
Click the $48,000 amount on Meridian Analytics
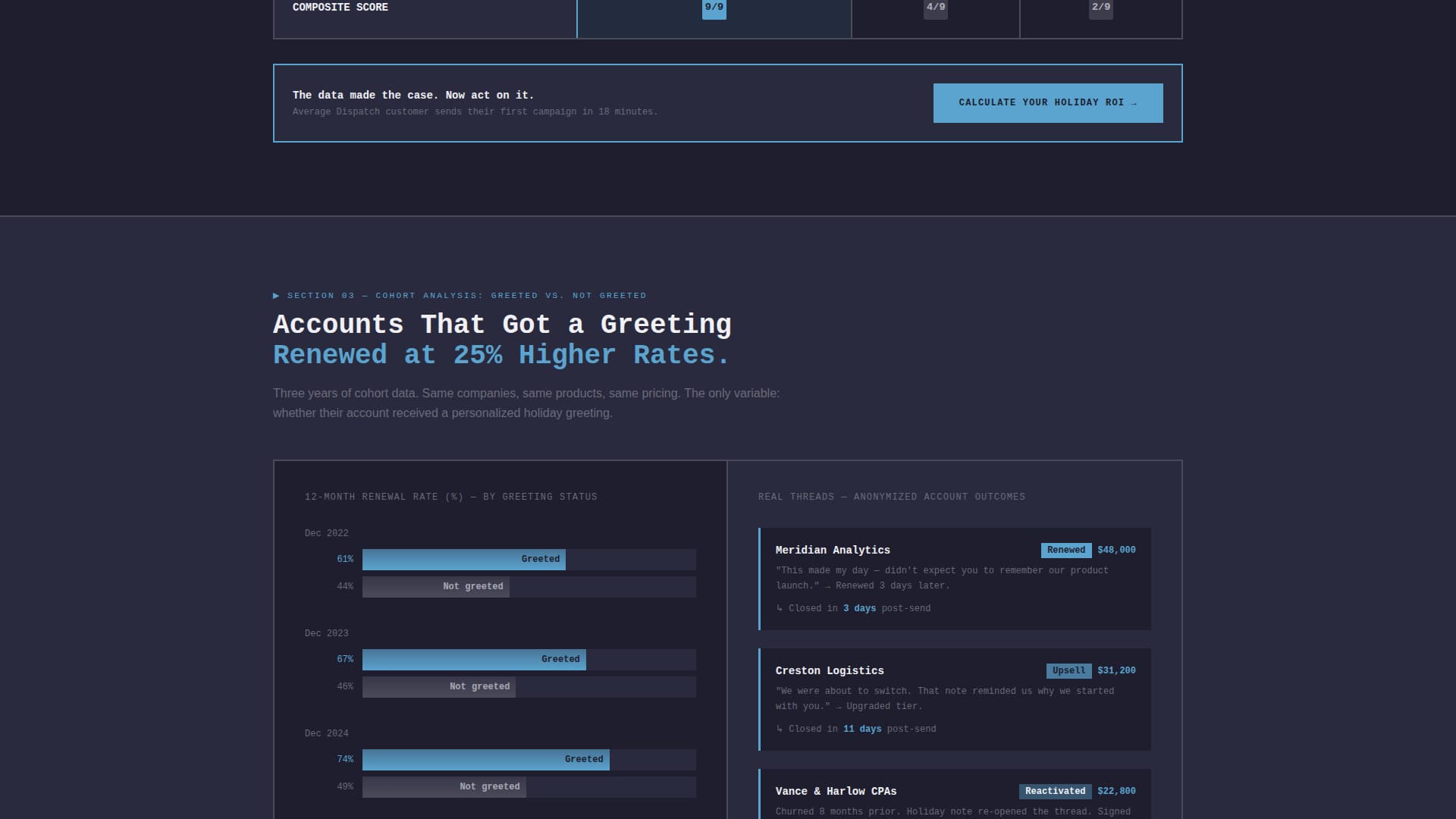[1116, 551]
